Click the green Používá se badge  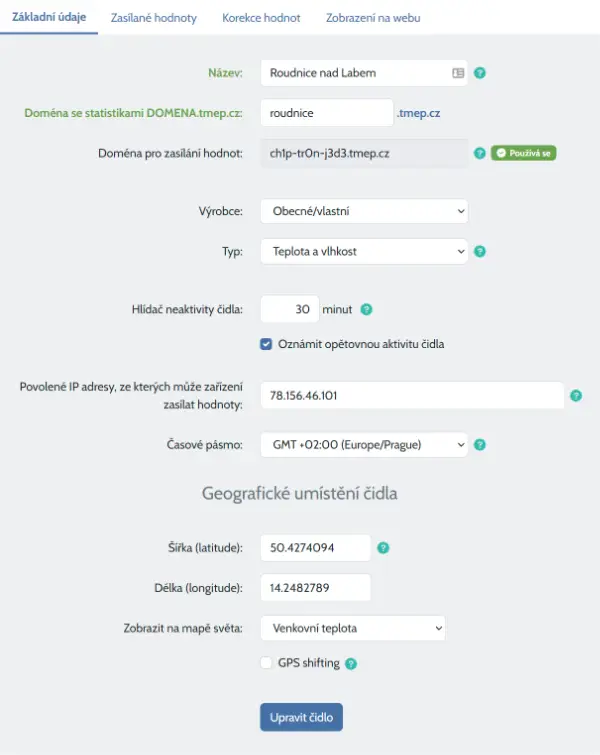pyautogui.click(x=523, y=154)
